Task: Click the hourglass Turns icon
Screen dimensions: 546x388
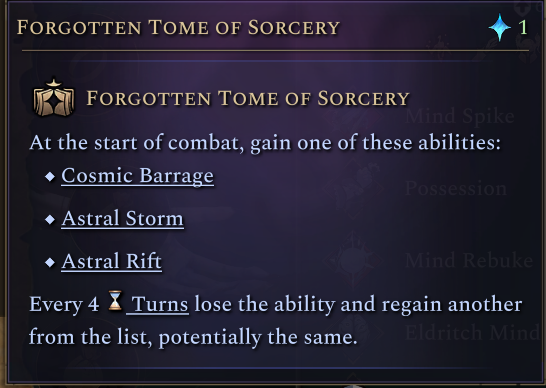Action: click(115, 301)
